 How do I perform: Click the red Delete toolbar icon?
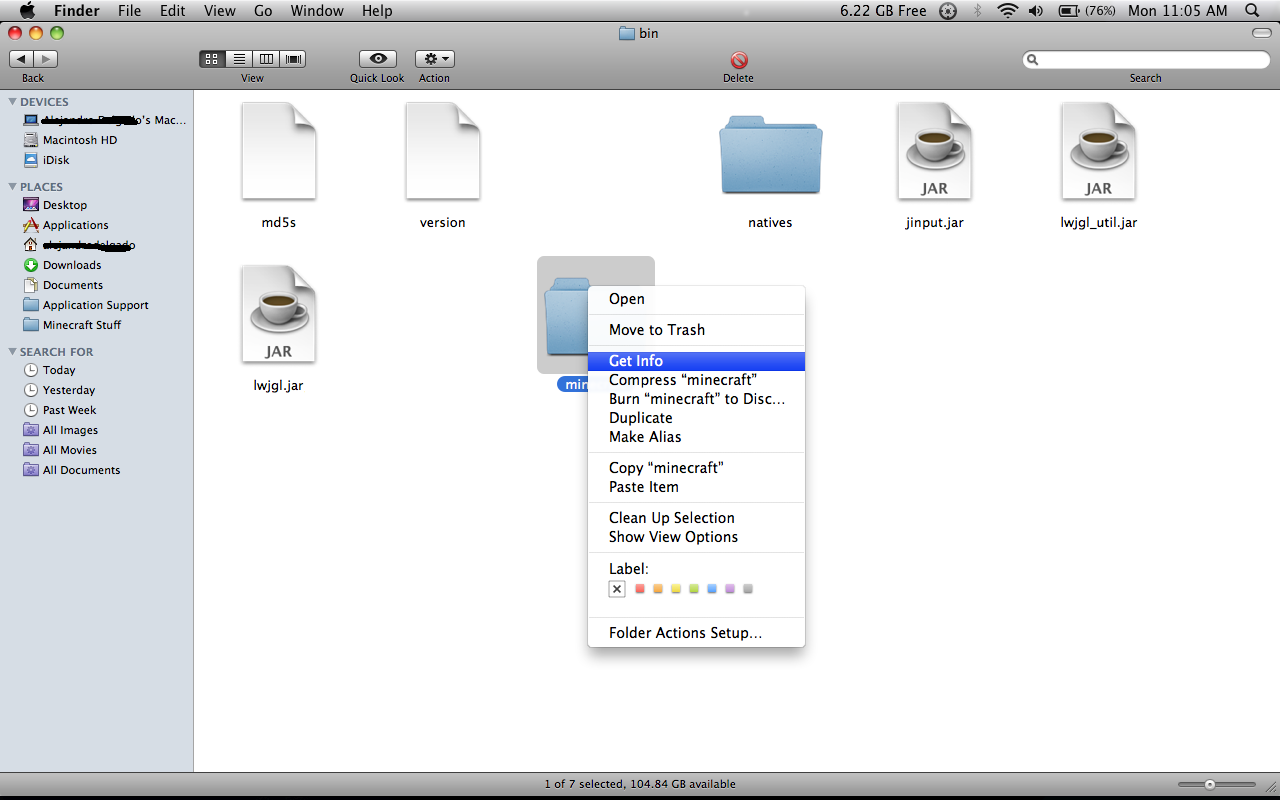coord(739,60)
